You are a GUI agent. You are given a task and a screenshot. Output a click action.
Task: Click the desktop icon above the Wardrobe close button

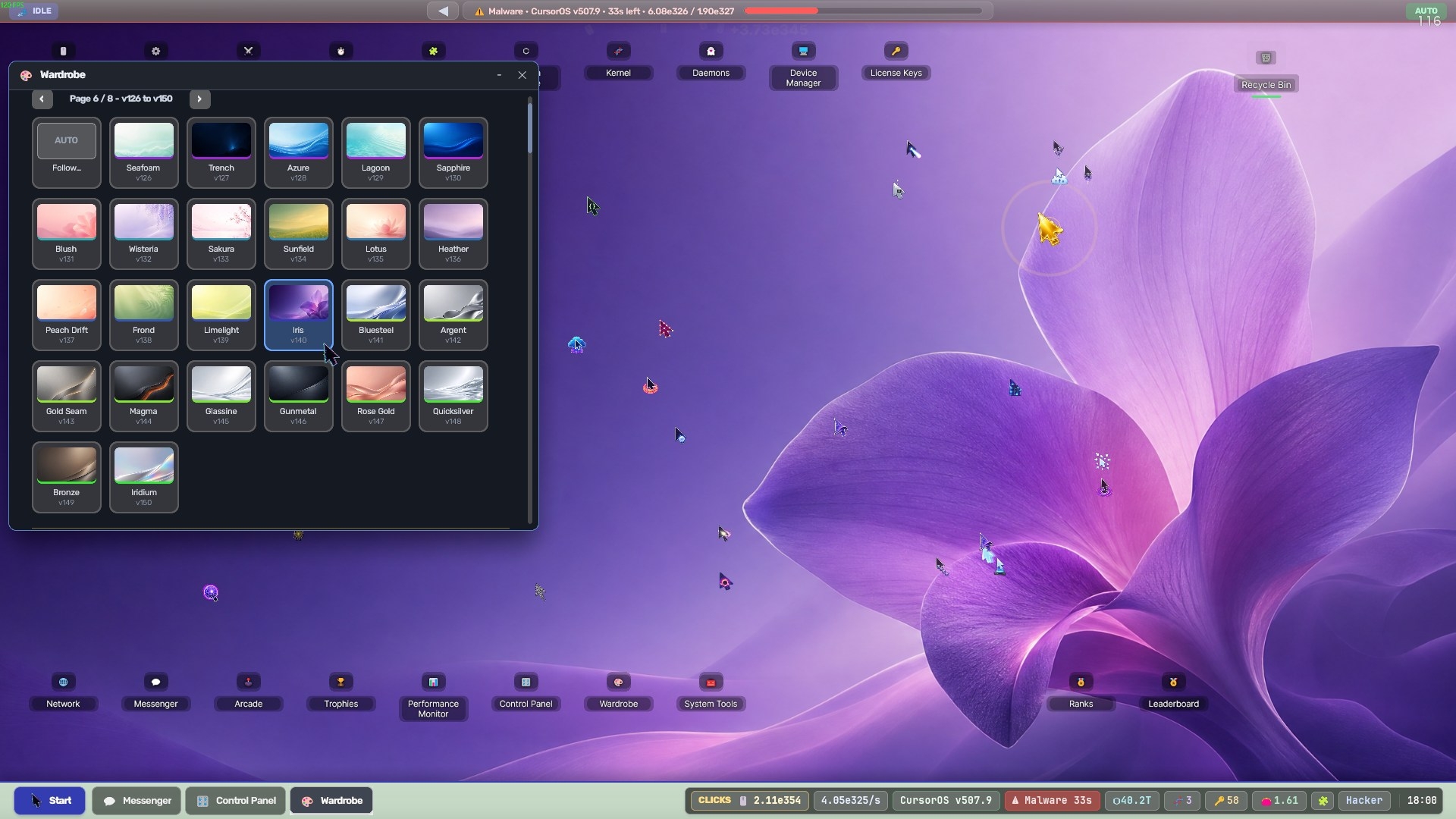tap(526, 51)
